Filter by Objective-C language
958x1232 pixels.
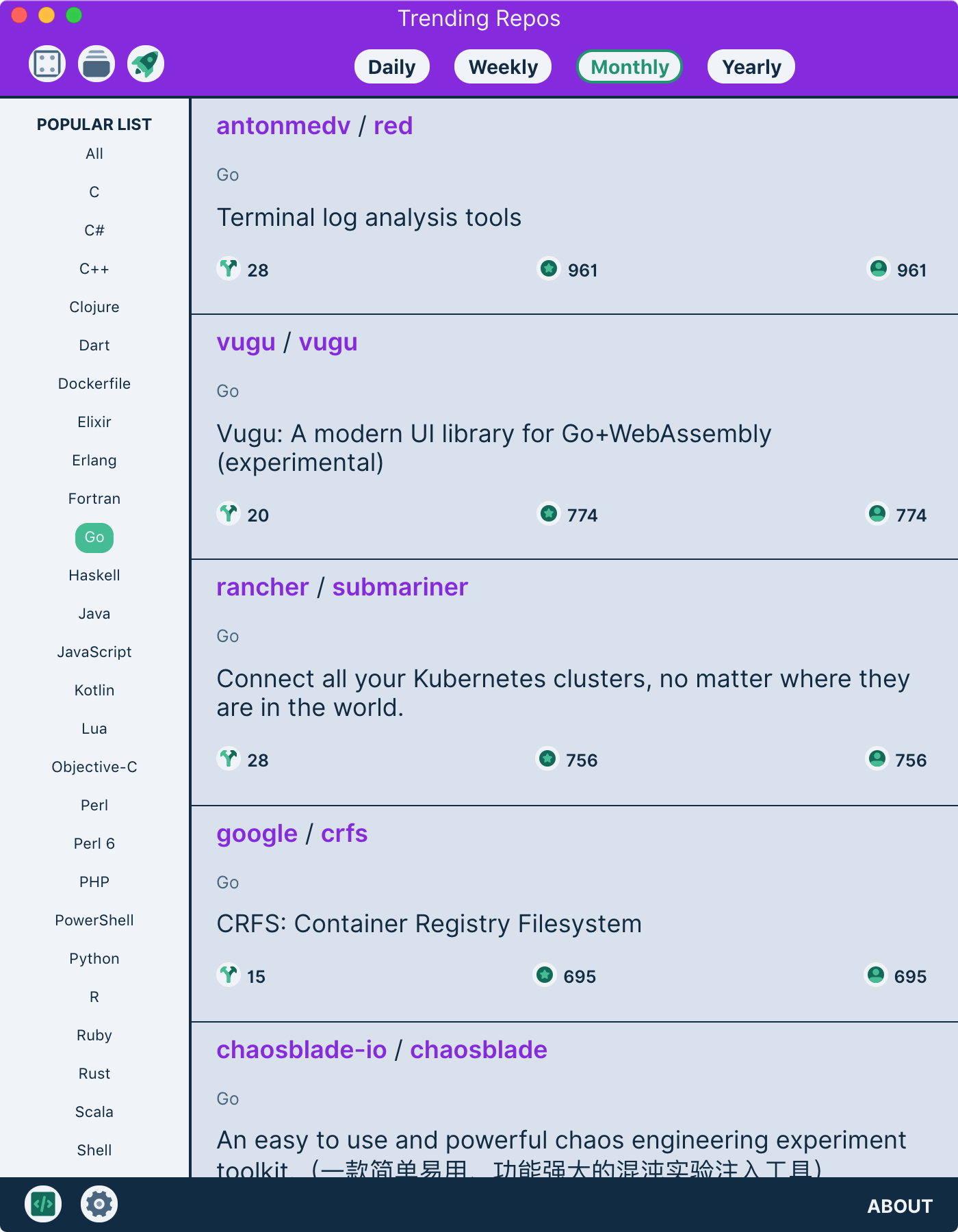tap(94, 767)
